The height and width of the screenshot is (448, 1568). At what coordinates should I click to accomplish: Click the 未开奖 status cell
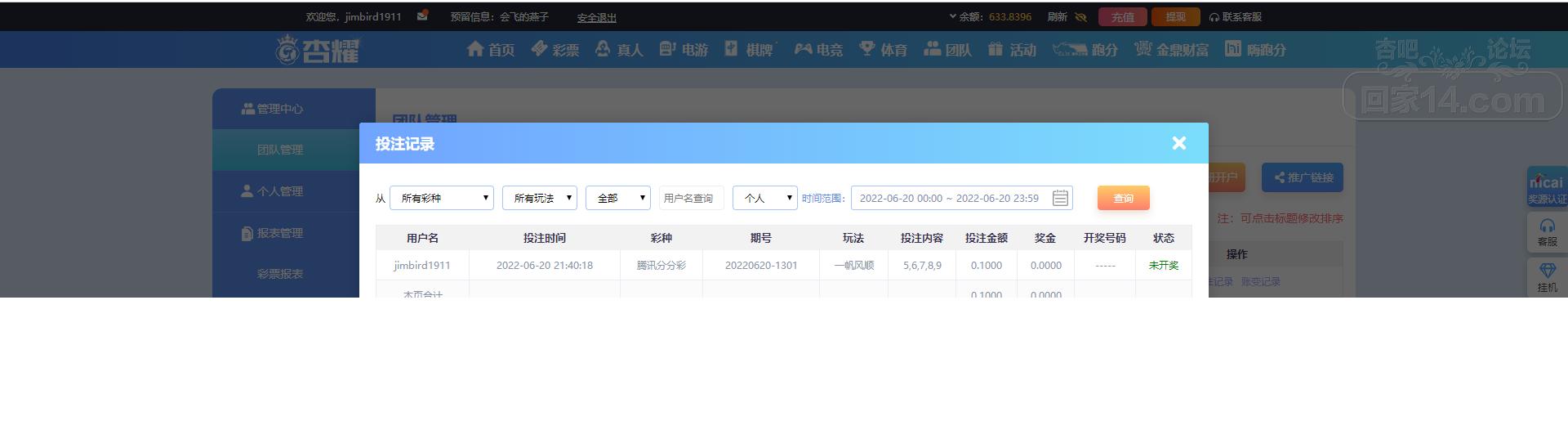(1164, 265)
